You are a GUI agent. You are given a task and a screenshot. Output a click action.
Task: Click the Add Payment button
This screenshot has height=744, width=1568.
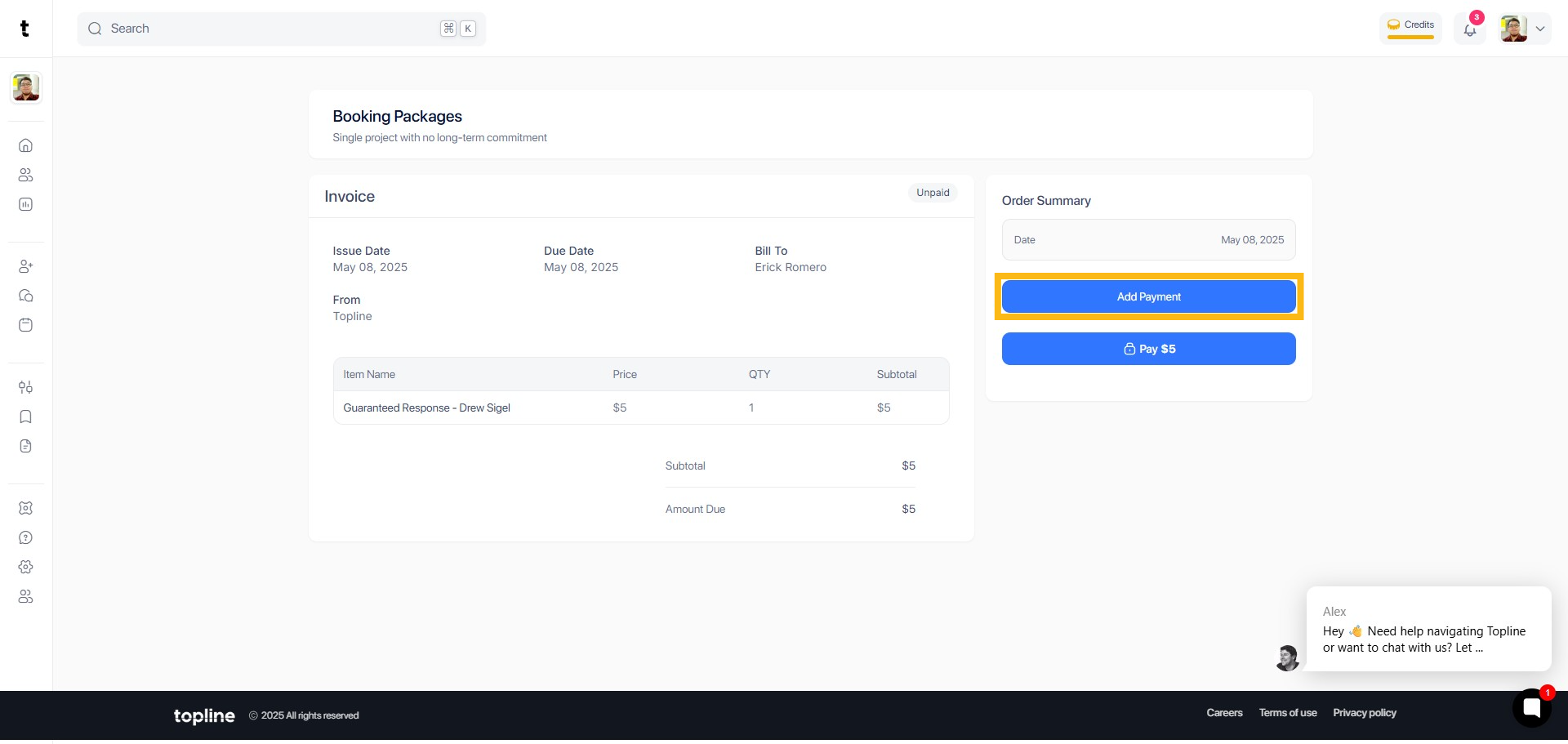point(1148,296)
